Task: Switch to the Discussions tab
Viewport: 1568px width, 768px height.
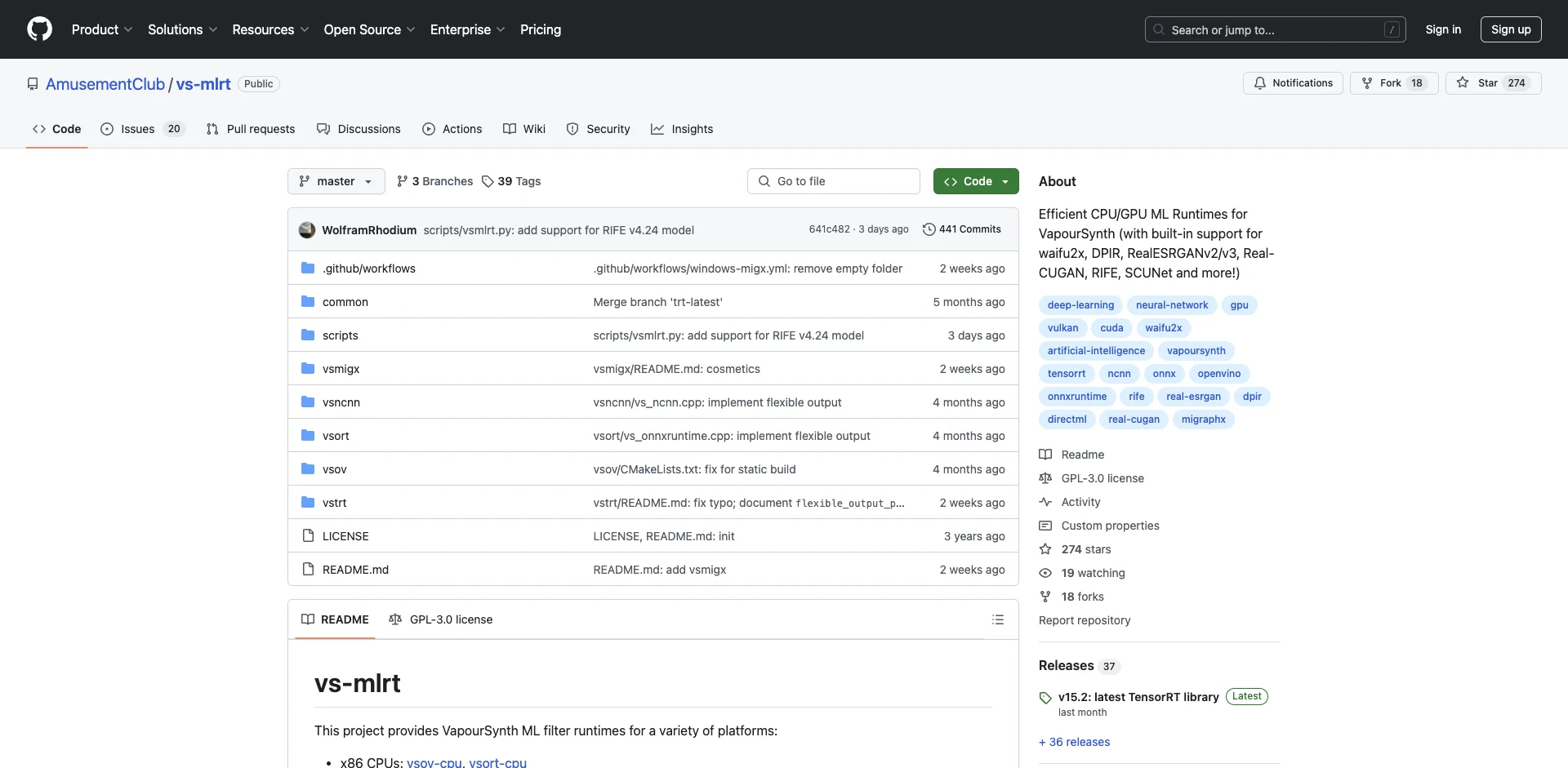Action: click(359, 129)
